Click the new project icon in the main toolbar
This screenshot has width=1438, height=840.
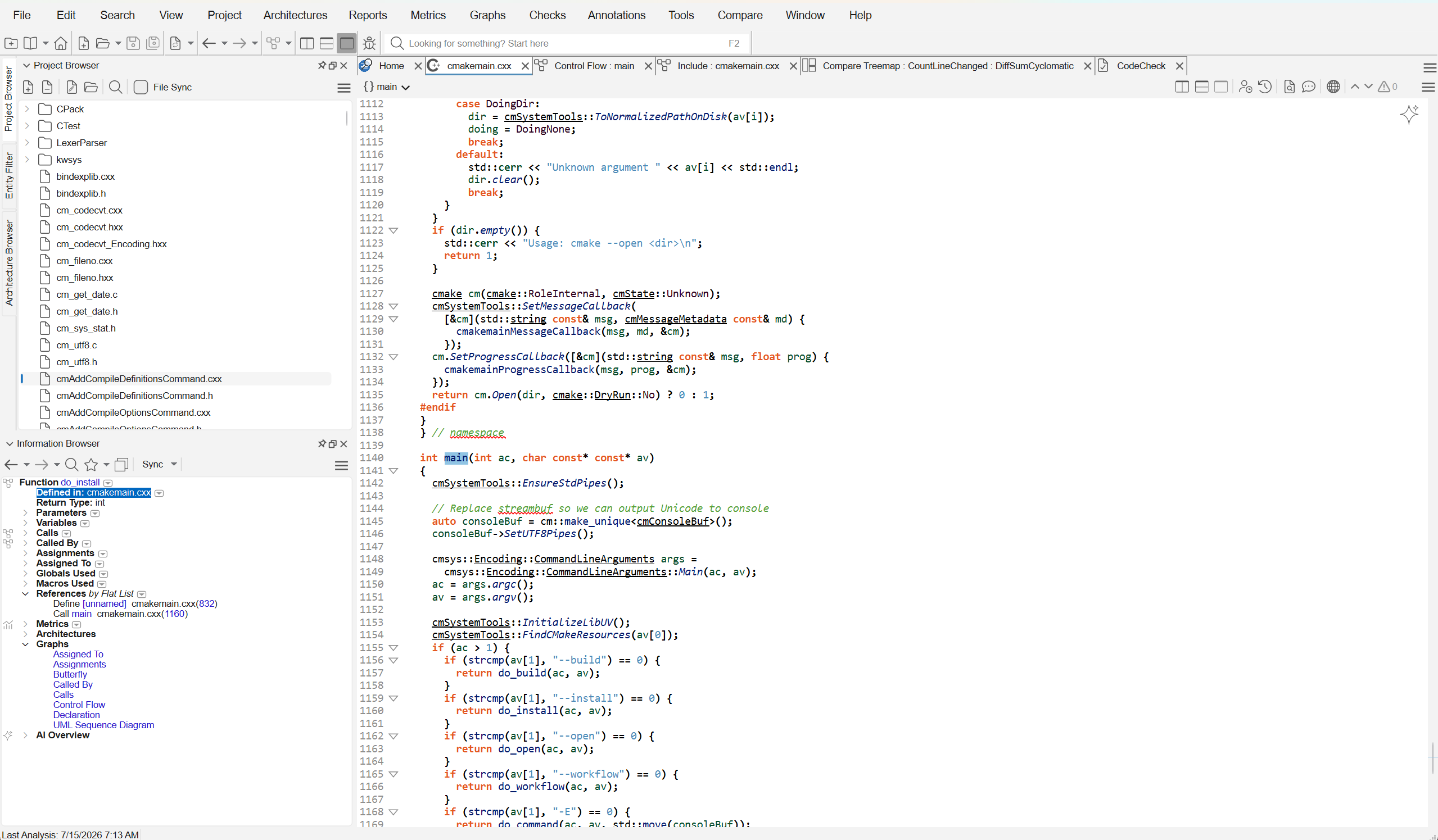pyautogui.click(x=11, y=43)
